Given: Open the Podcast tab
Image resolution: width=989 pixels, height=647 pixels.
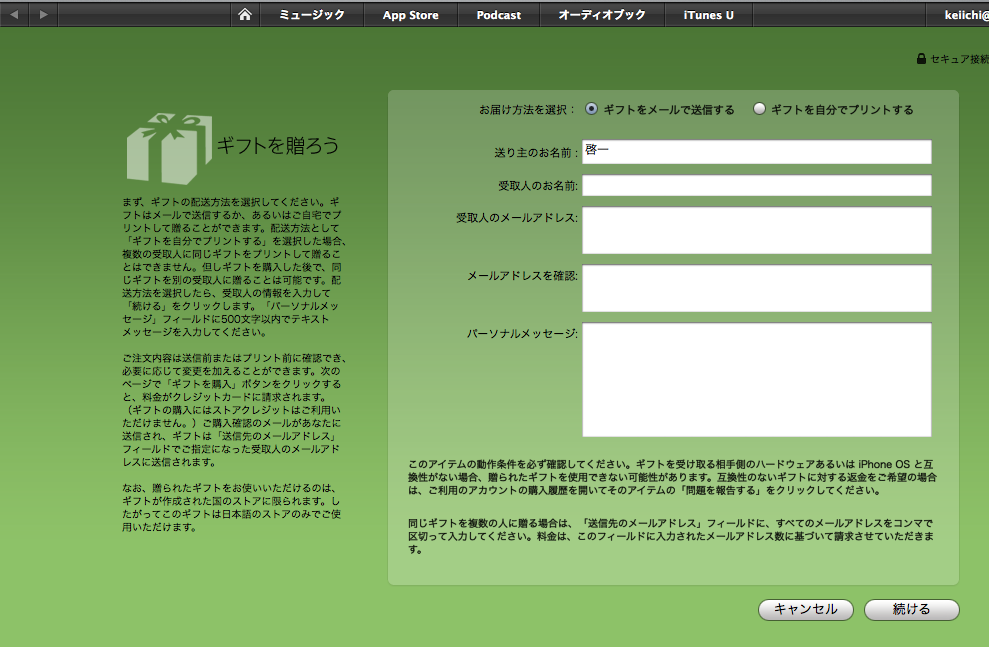Looking at the screenshot, I should click(x=498, y=15).
